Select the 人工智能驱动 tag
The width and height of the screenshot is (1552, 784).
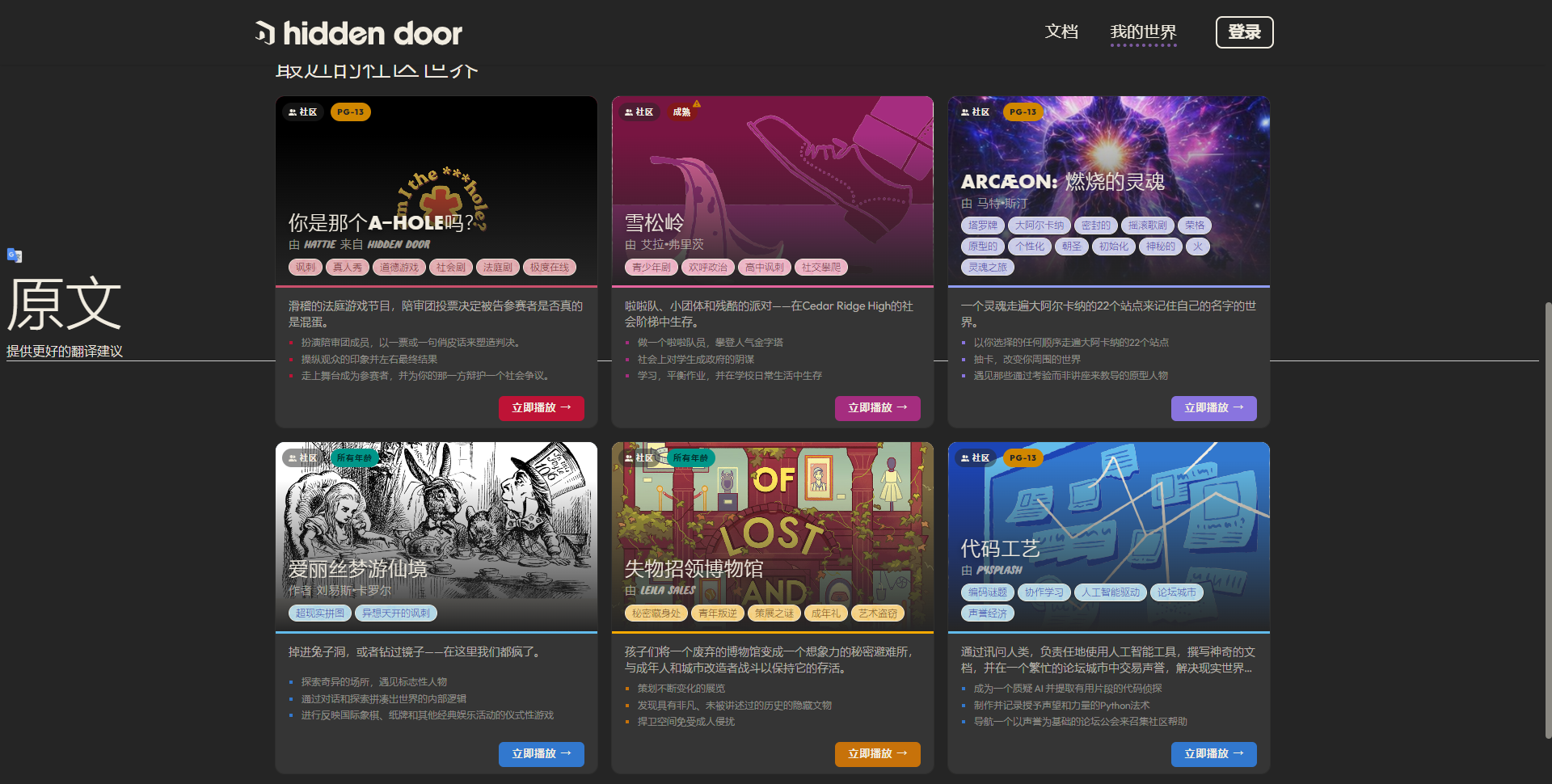[1111, 592]
